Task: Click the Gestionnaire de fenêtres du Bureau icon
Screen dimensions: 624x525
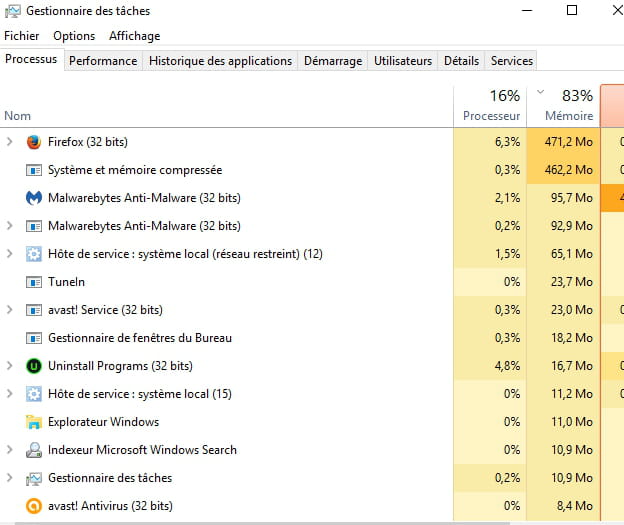Action: click(34, 338)
